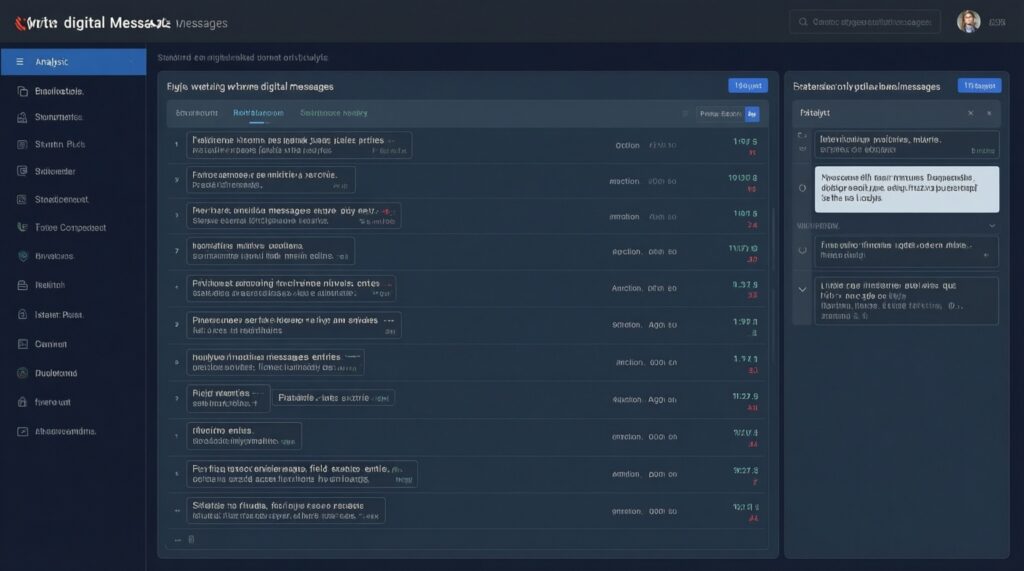The height and width of the screenshot is (571, 1024).
Task: Switch to the underlined middle tab
Action: (257, 114)
